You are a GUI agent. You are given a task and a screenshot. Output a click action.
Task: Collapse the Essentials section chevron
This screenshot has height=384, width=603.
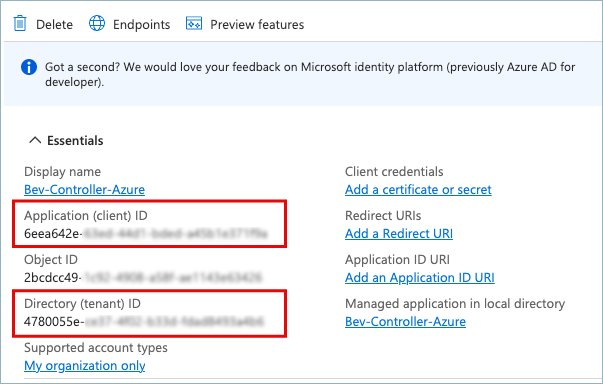35,140
